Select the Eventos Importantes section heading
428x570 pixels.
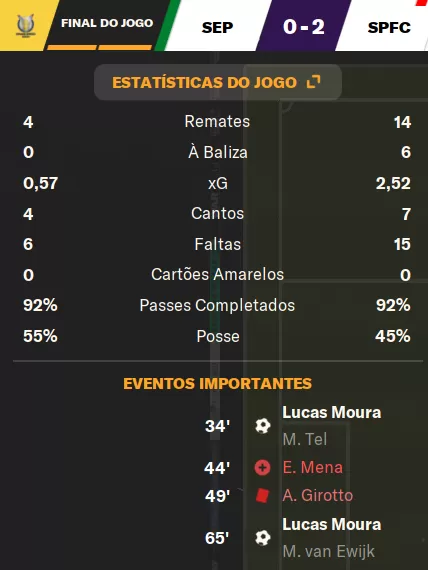pyautogui.click(x=217, y=384)
